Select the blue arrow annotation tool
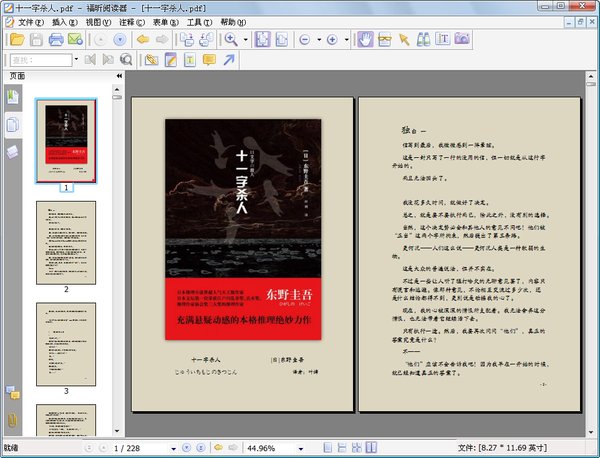 (x=229, y=60)
